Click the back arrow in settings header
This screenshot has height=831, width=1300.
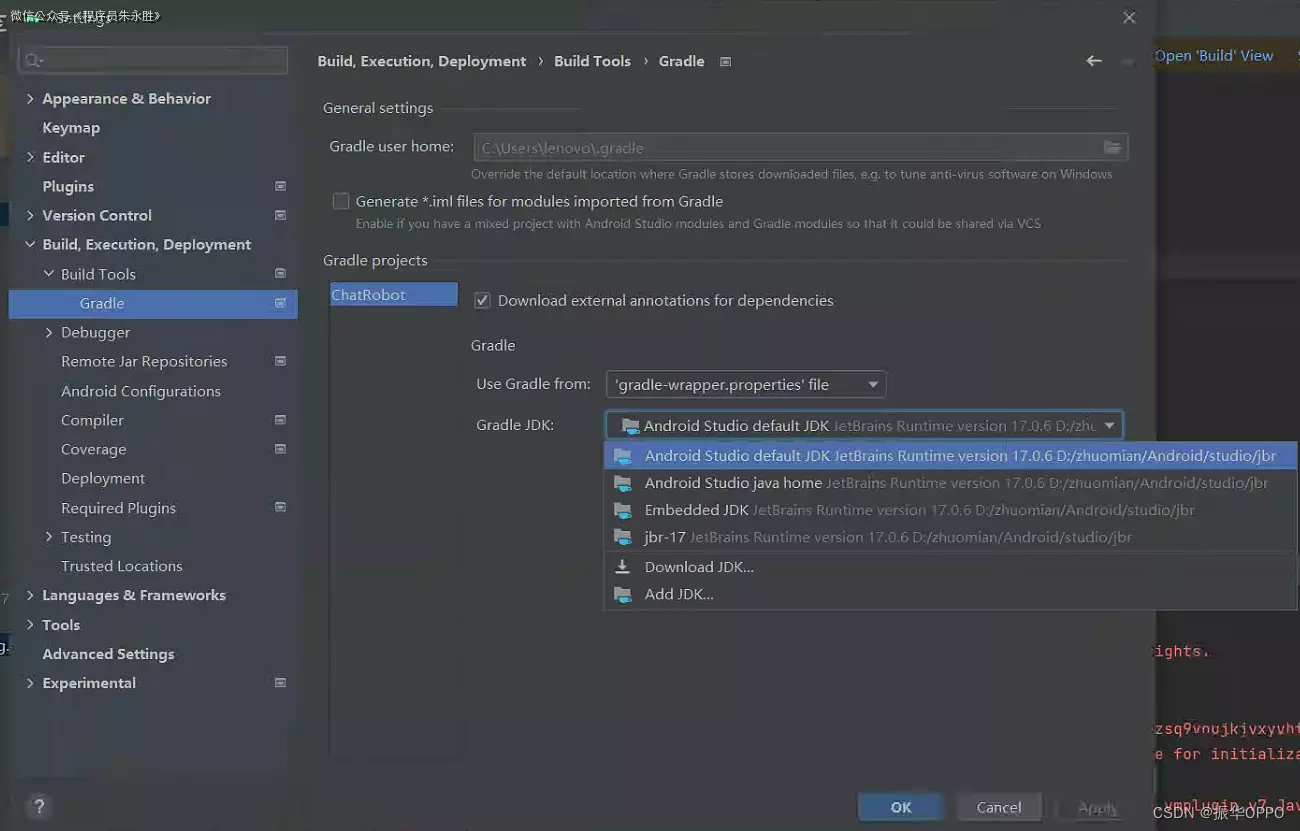pyautogui.click(x=1094, y=61)
